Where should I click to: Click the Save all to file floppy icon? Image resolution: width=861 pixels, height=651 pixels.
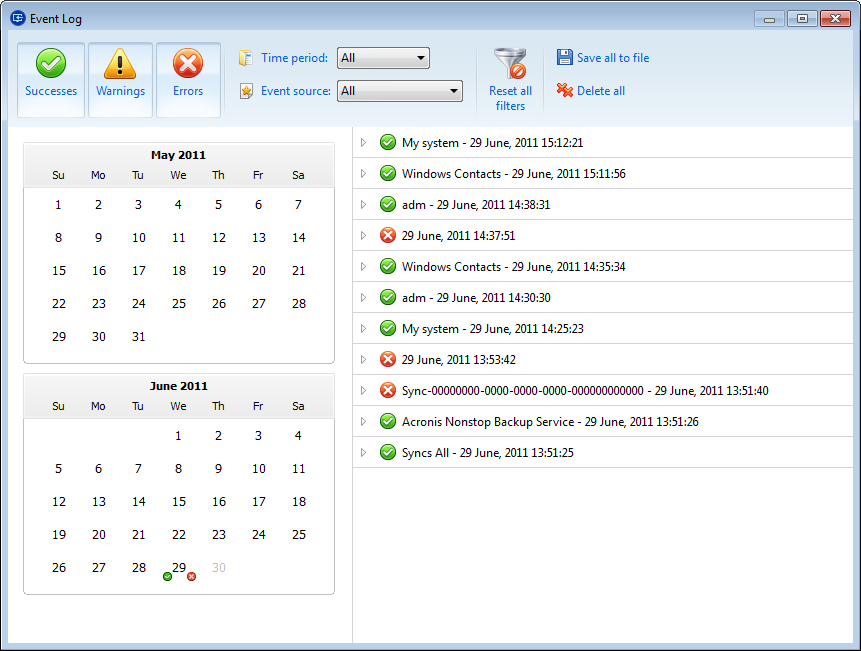click(565, 58)
